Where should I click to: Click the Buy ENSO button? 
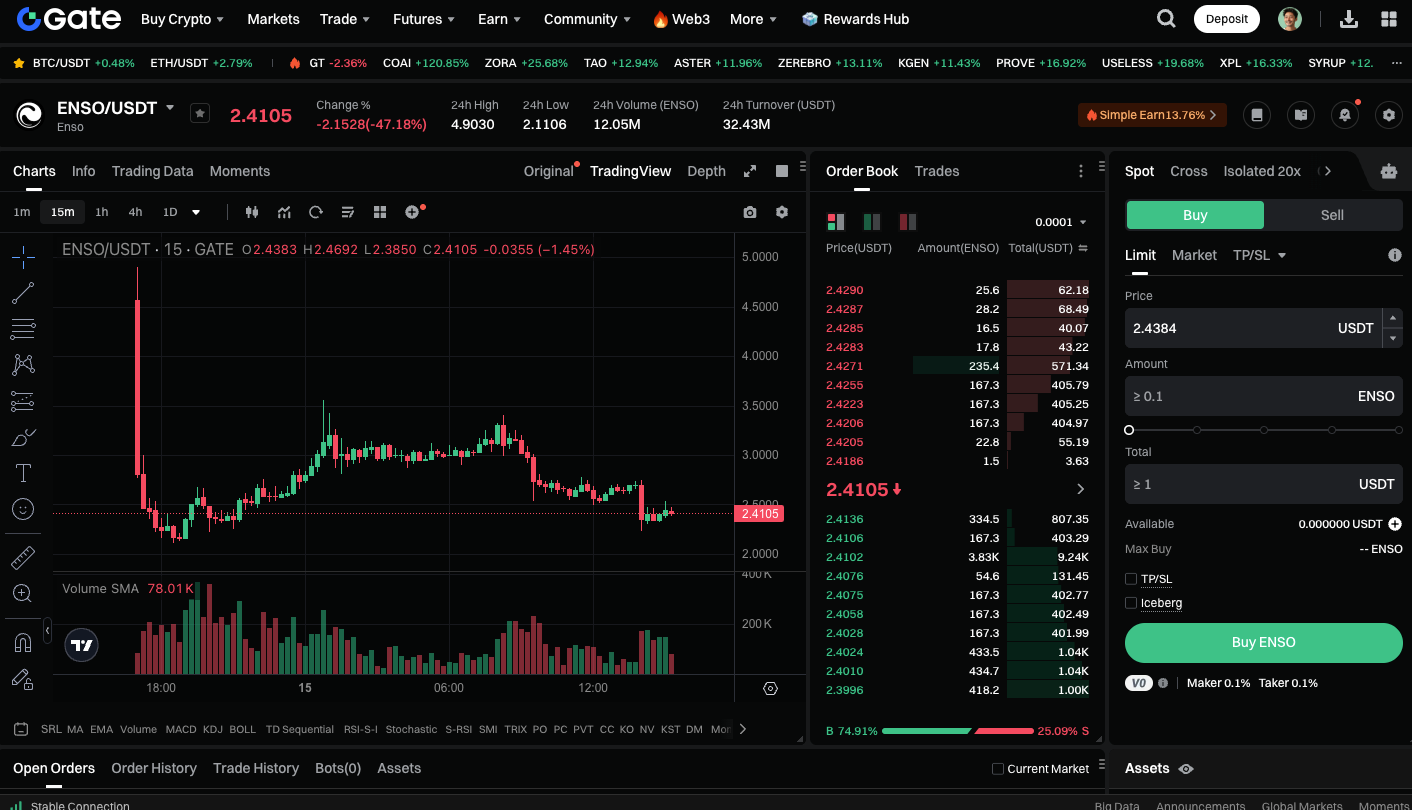click(1264, 643)
